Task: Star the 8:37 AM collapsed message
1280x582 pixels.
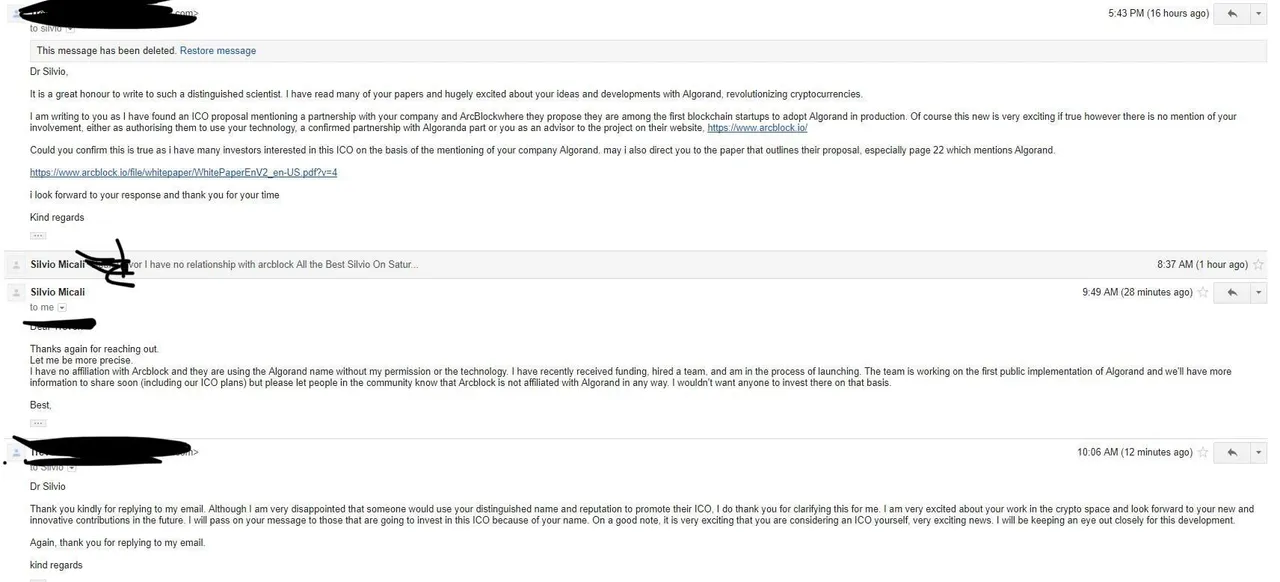Action: (x=1258, y=265)
